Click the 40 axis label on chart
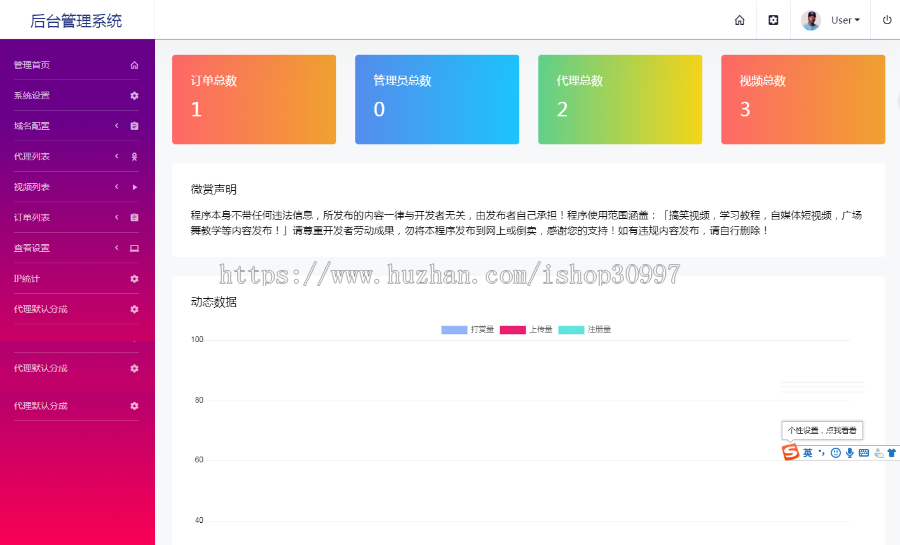This screenshot has height=545, width=900. (x=199, y=520)
